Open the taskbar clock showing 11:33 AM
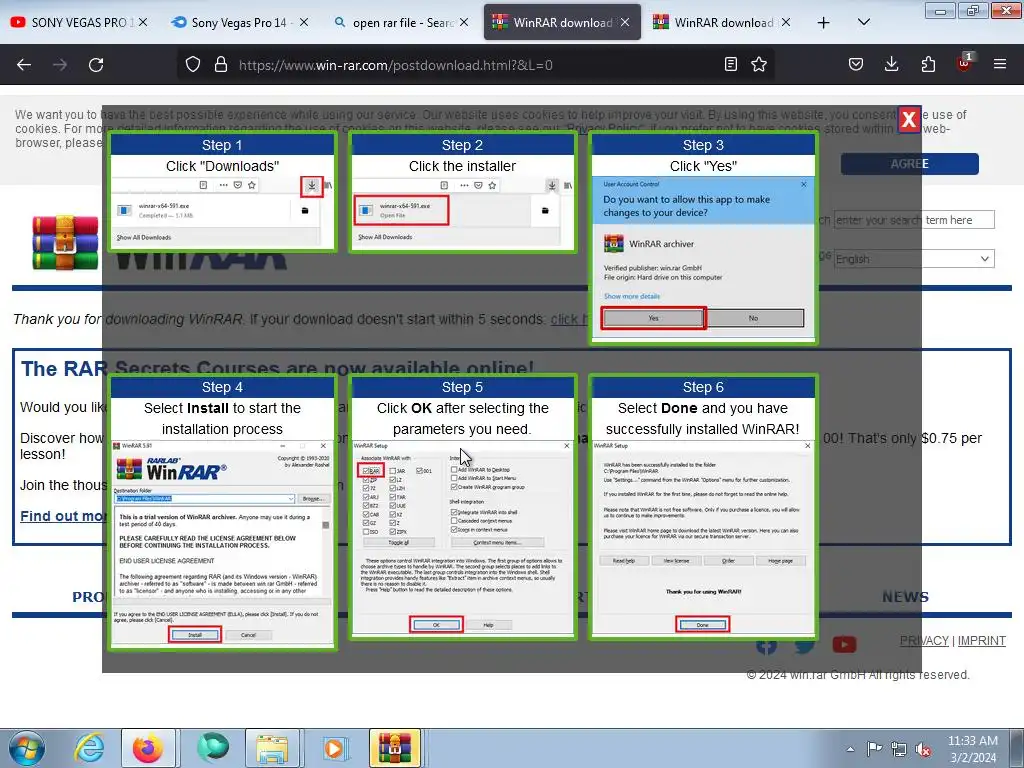This screenshot has width=1024, height=768. [x=973, y=749]
